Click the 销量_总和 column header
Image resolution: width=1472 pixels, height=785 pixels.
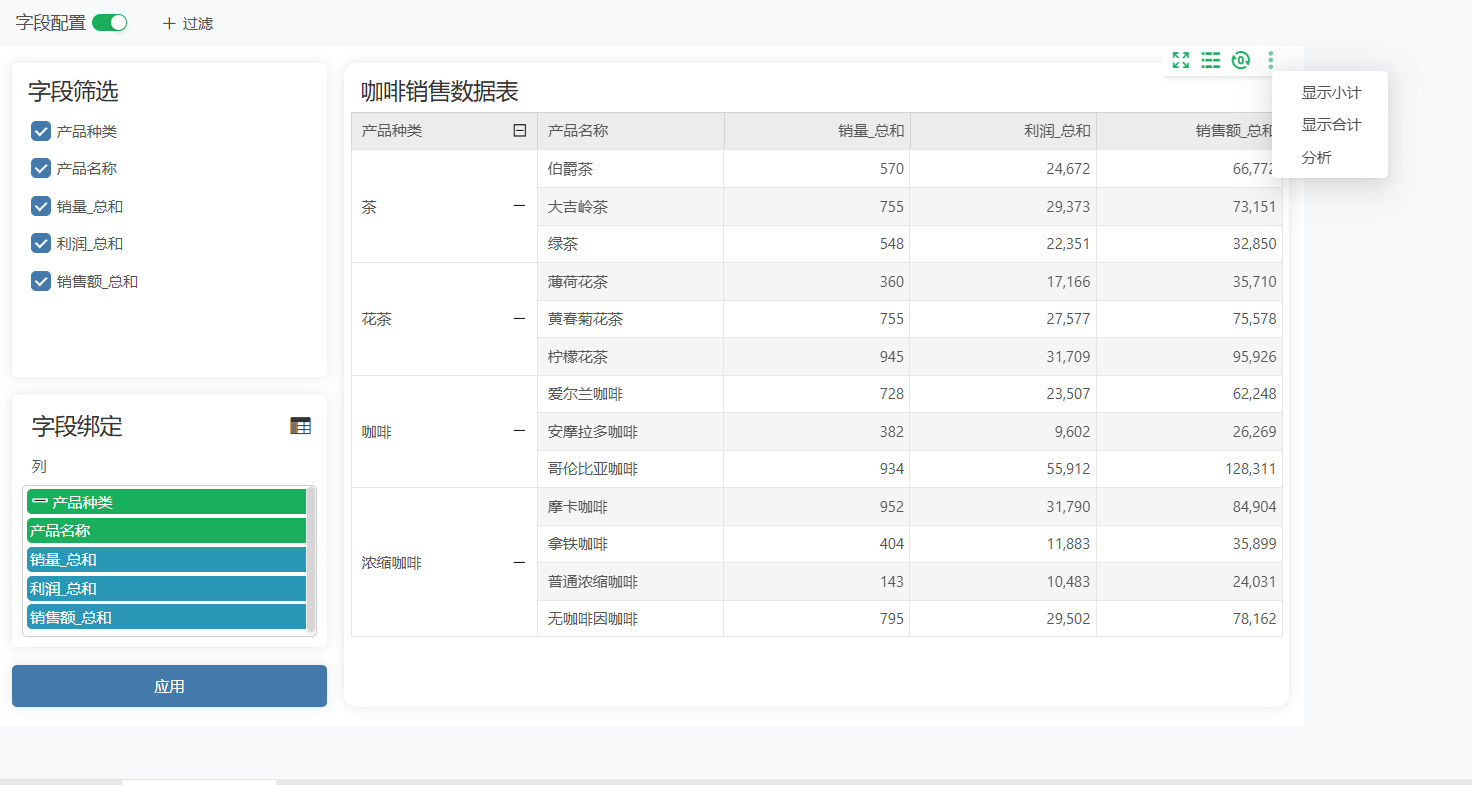[x=817, y=131]
